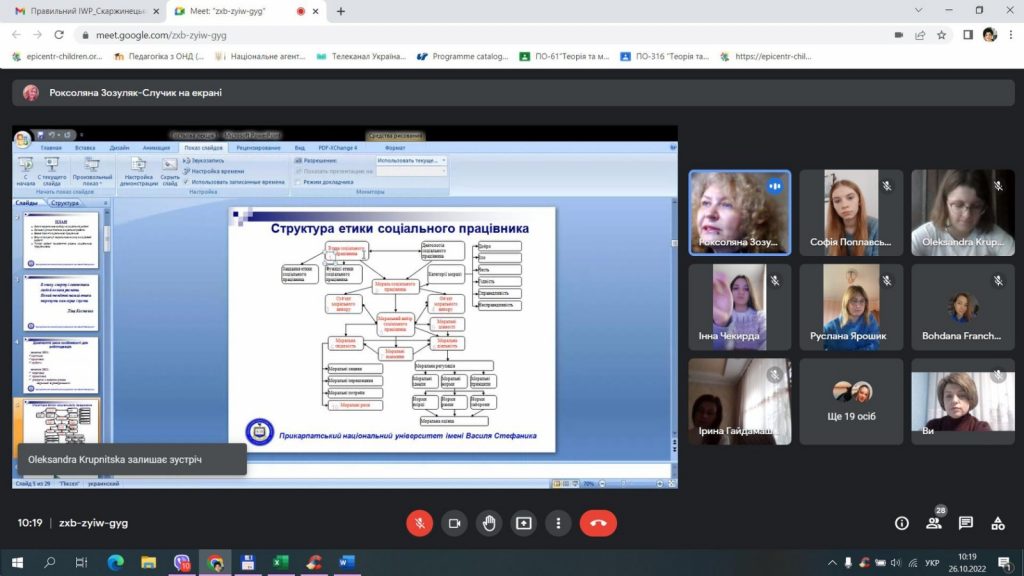Click the 'Ще 19 осіб' participants tile
Screen dimensions: 1024x576
[x=853, y=402]
